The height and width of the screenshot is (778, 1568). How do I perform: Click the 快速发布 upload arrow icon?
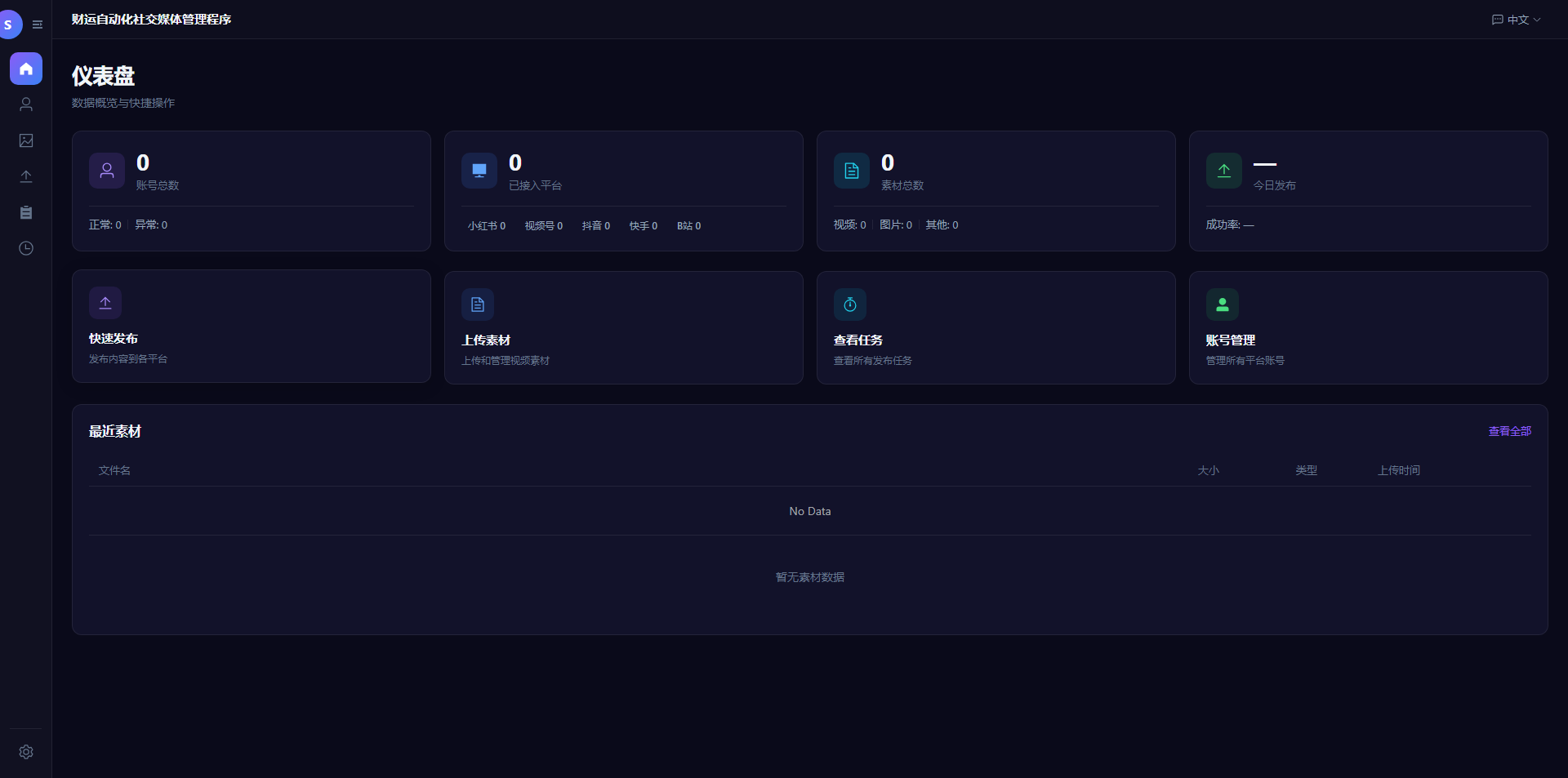point(105,303)
